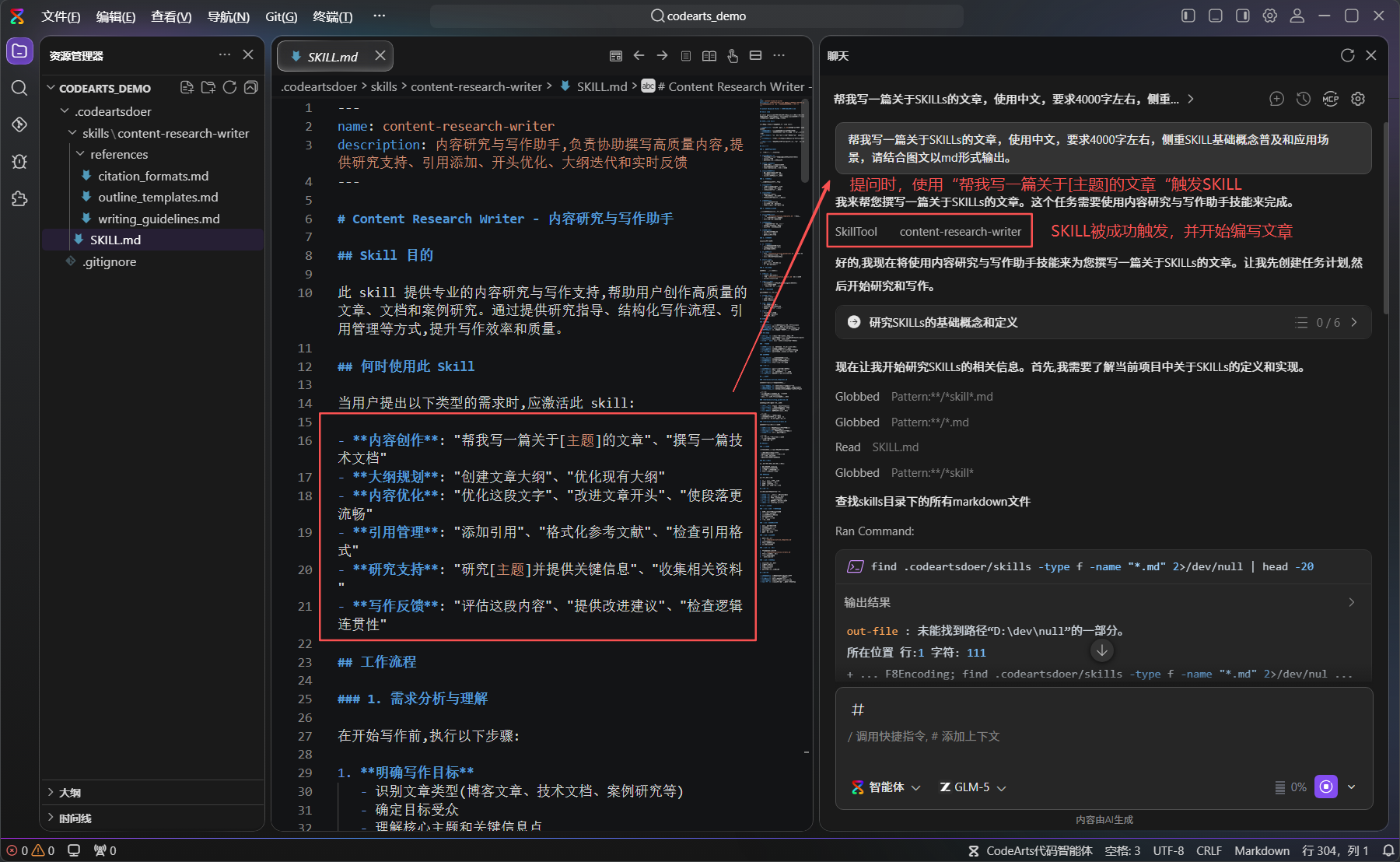Open markdown preview with the book icon
This screenshot has width=1400, height=862.
709,55
